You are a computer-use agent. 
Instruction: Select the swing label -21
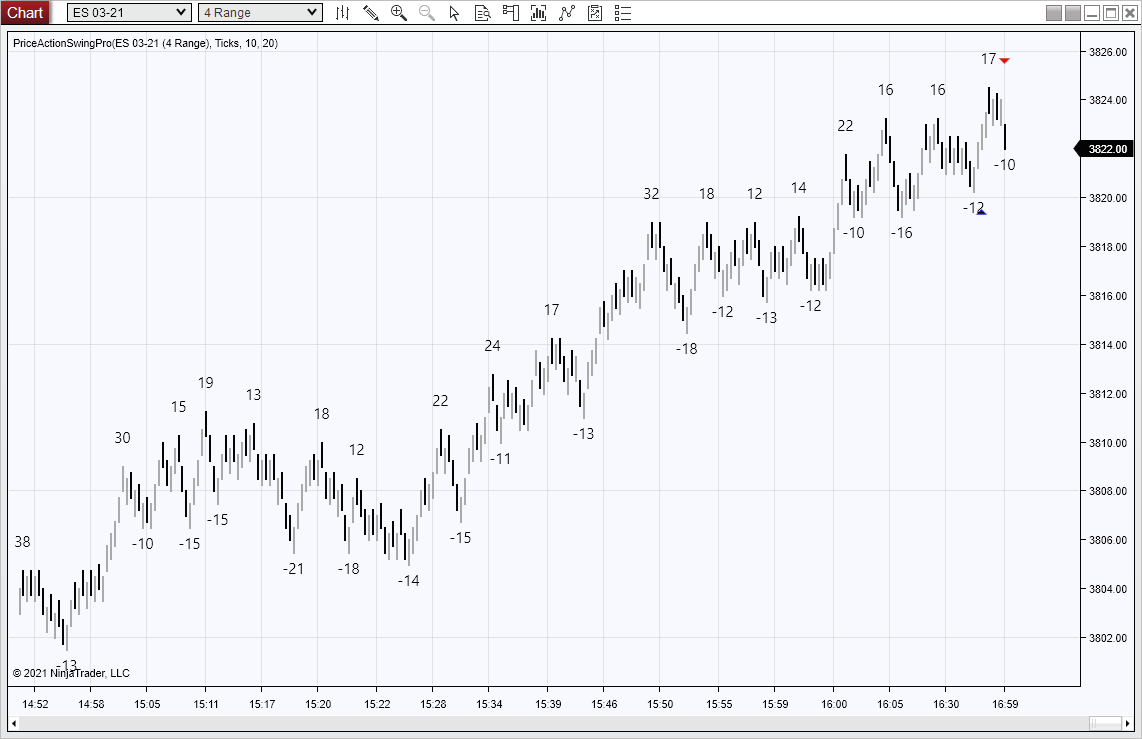294,569
